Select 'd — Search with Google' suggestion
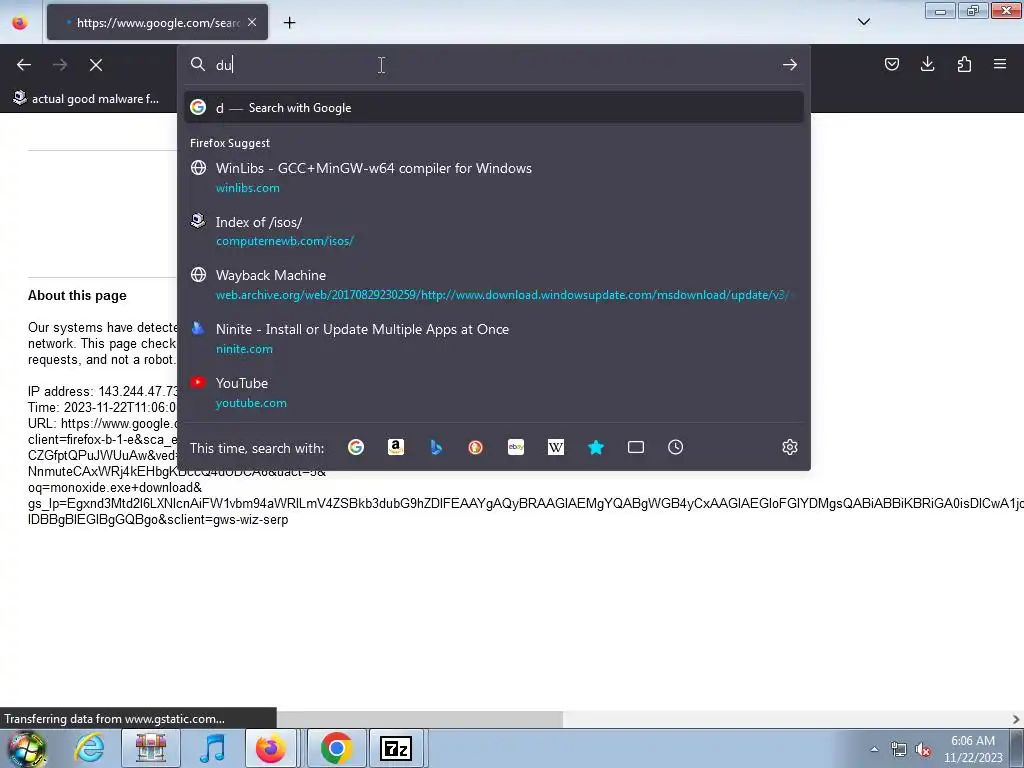This screenshot has width=1024, height=768. click(x=494, y=108)
